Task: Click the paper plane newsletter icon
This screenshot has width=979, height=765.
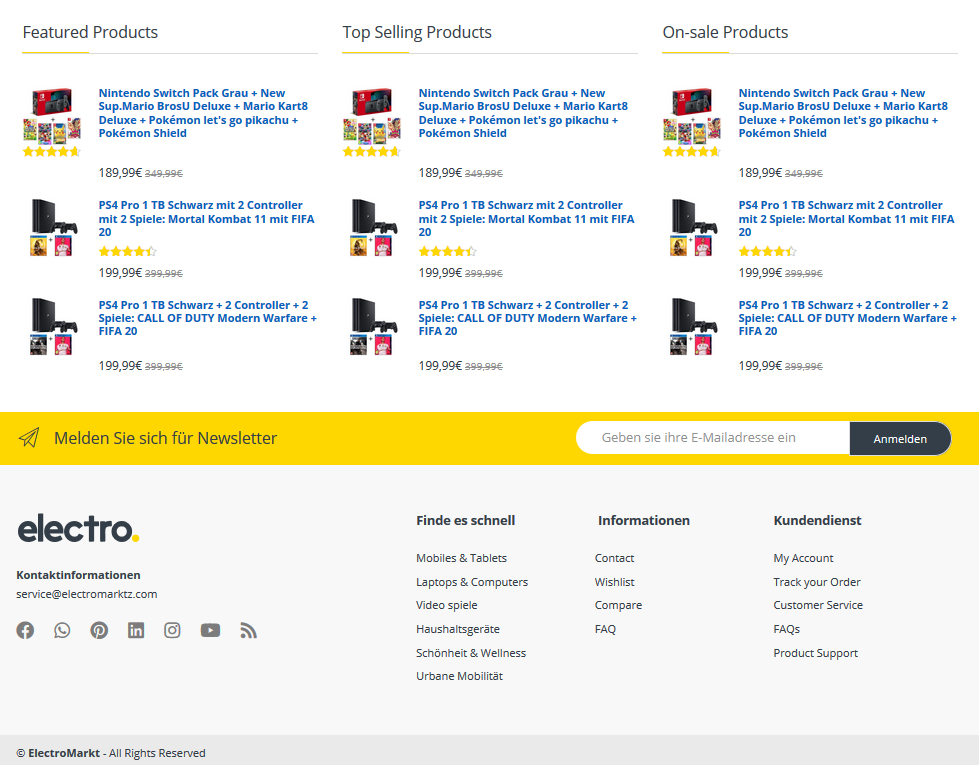Action: point(29,438)
